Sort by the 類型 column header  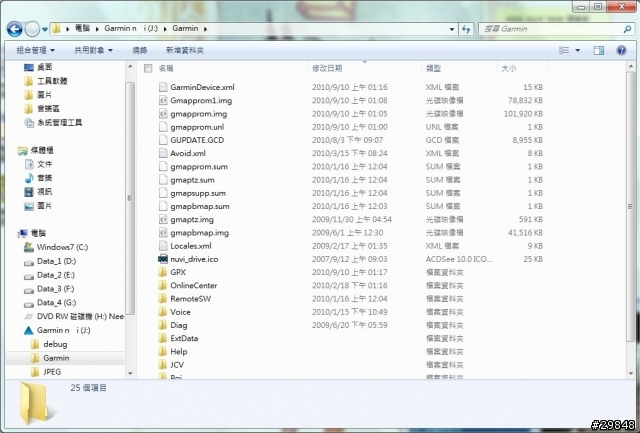(433, 68)
